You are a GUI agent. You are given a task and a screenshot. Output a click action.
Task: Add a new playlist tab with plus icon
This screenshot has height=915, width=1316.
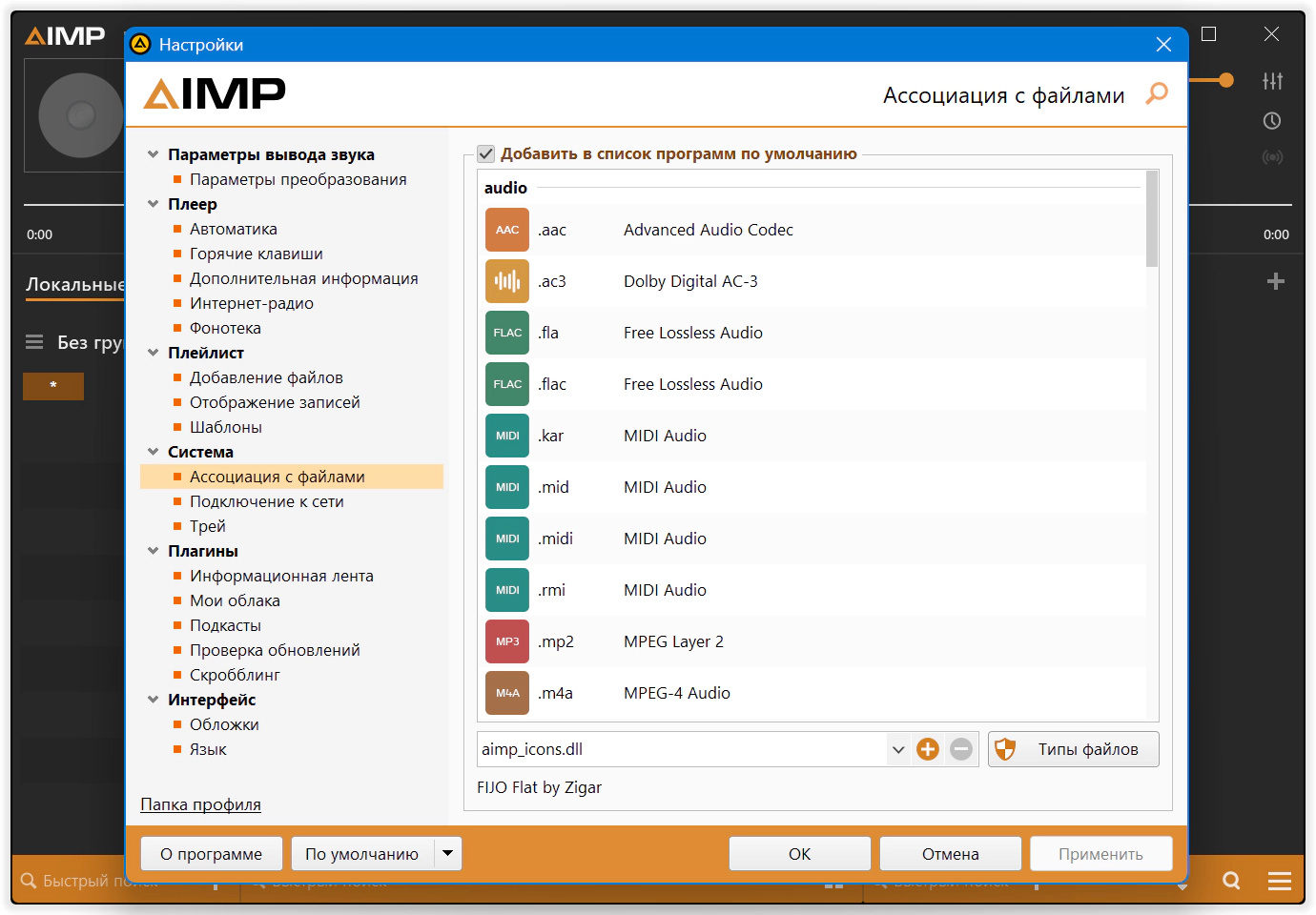click(x=1276, y=281)
